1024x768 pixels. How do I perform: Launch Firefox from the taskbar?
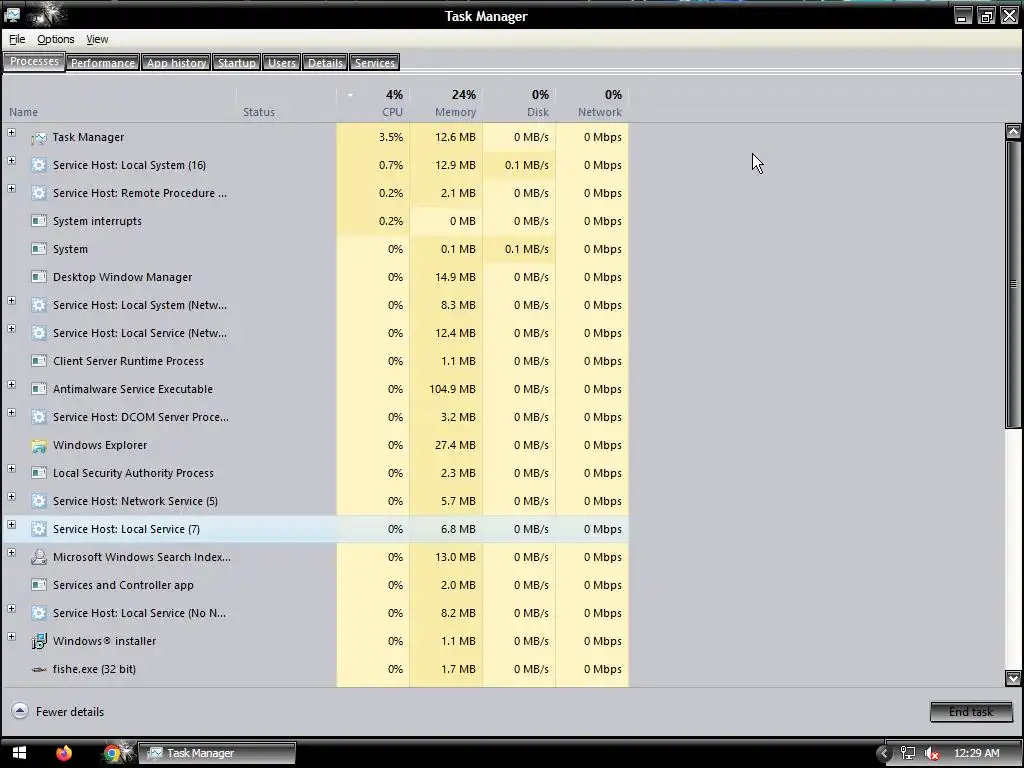pos(64,753)
